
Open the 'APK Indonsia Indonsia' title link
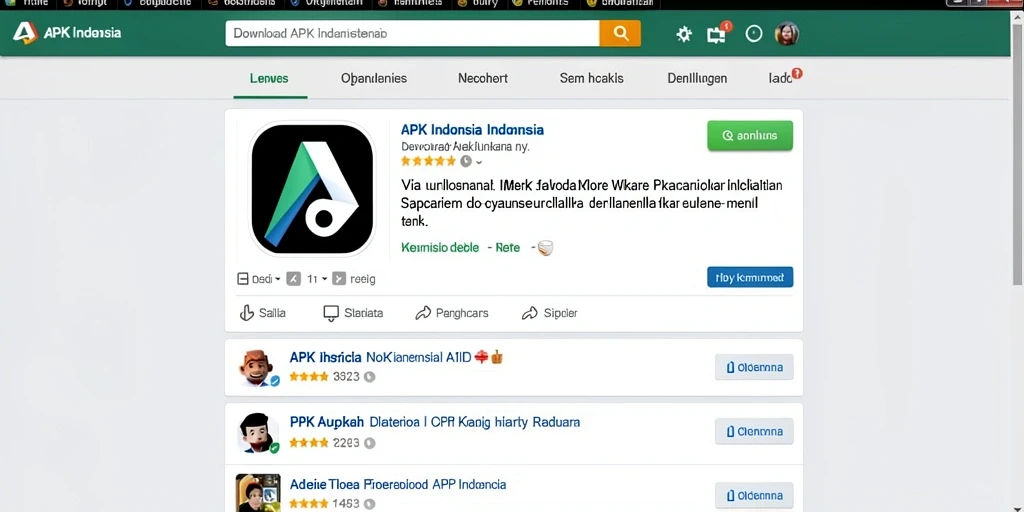[472, 129]
